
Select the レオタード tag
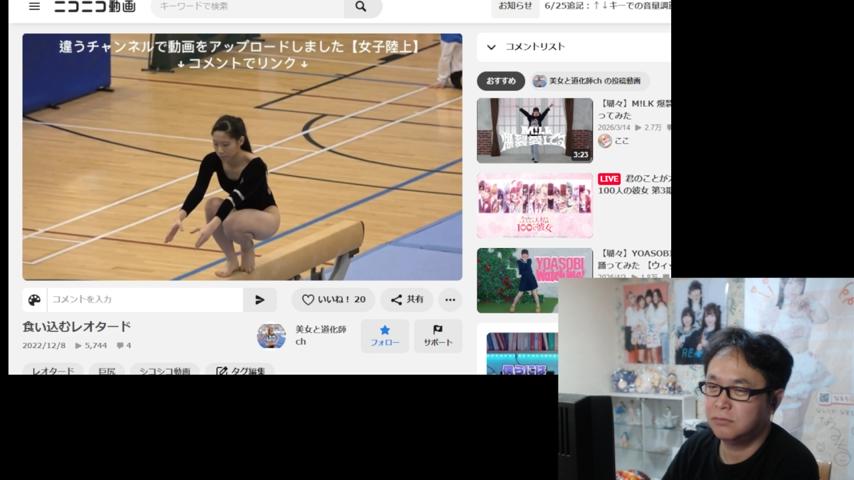(x=53, y=370)
